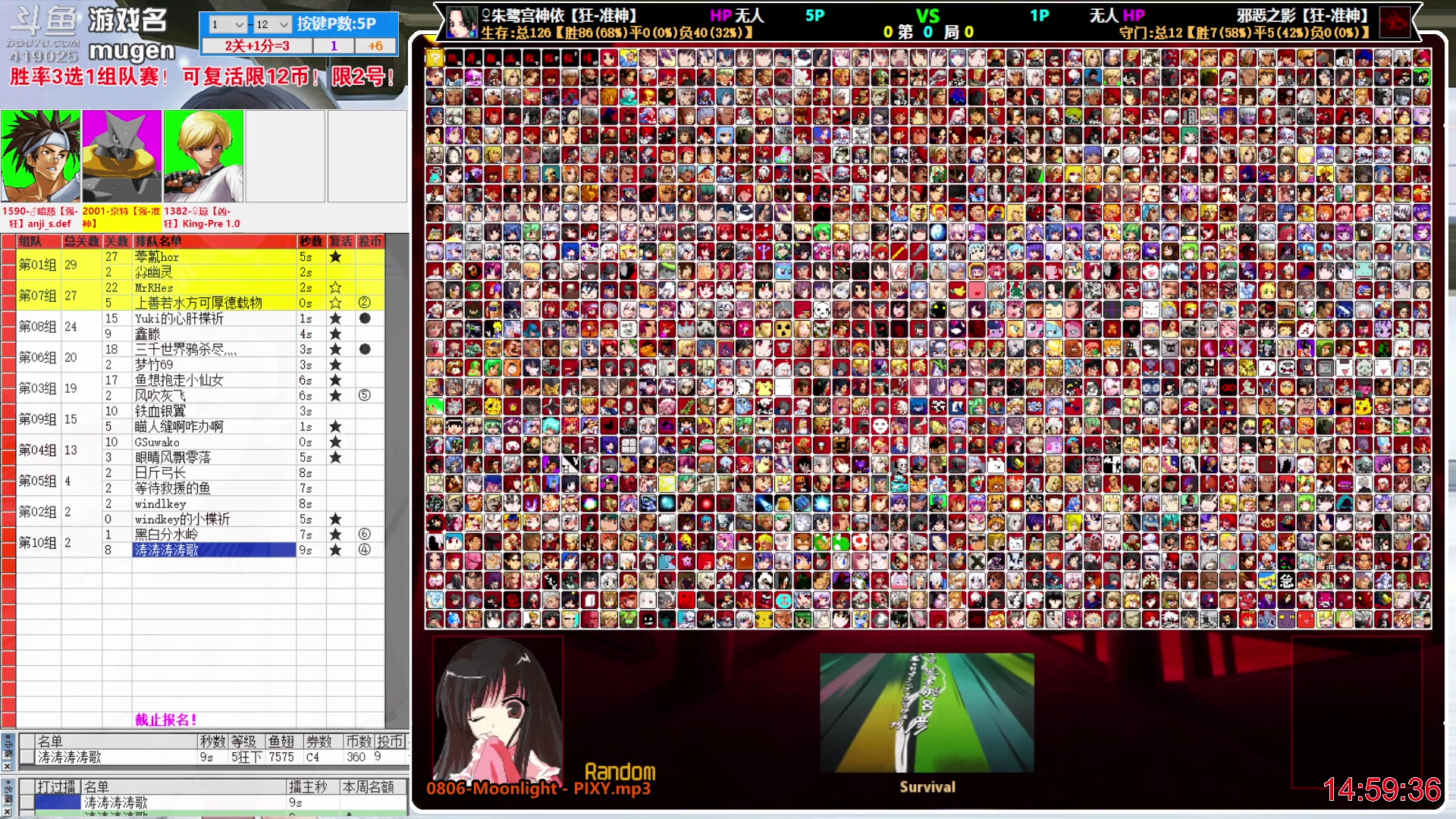Select the anji_s.def character portrait

coord(40,156)
